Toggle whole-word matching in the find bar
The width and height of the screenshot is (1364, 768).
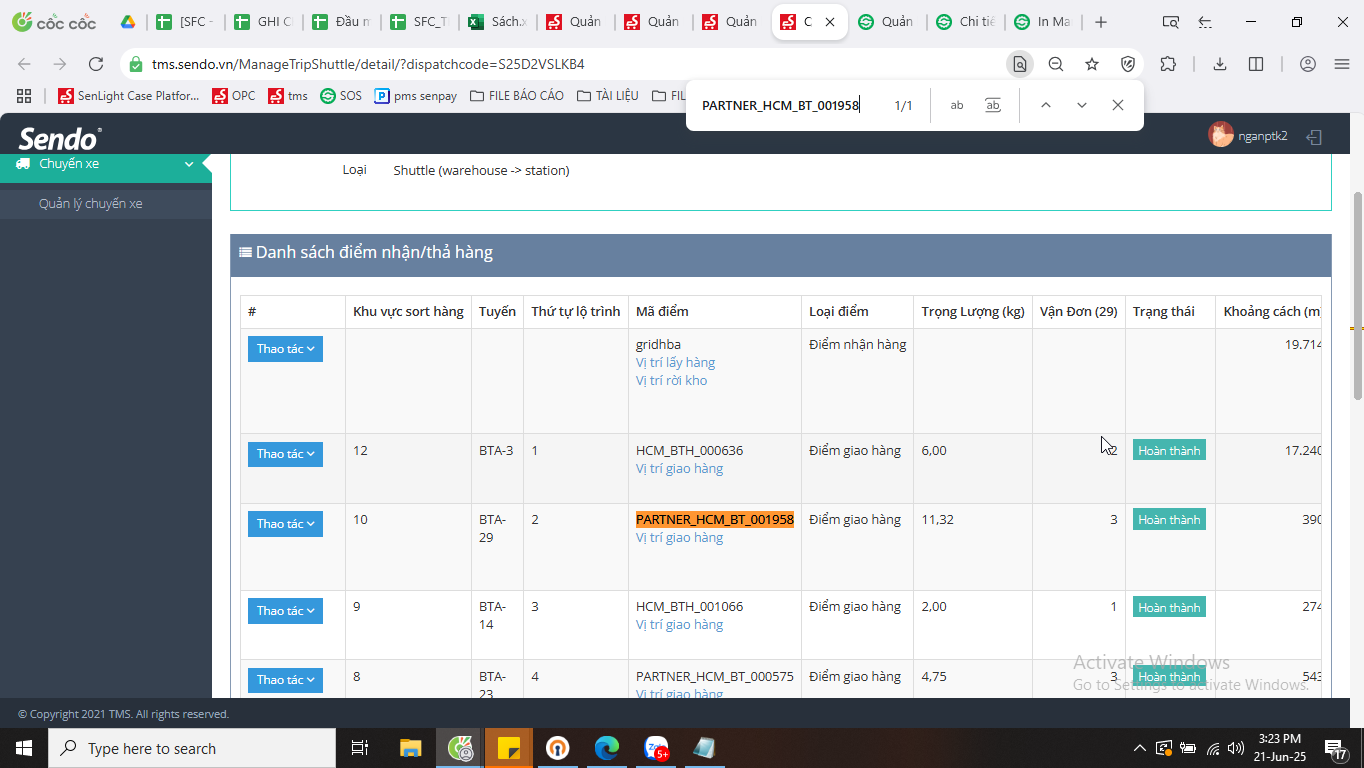(992, 105)
